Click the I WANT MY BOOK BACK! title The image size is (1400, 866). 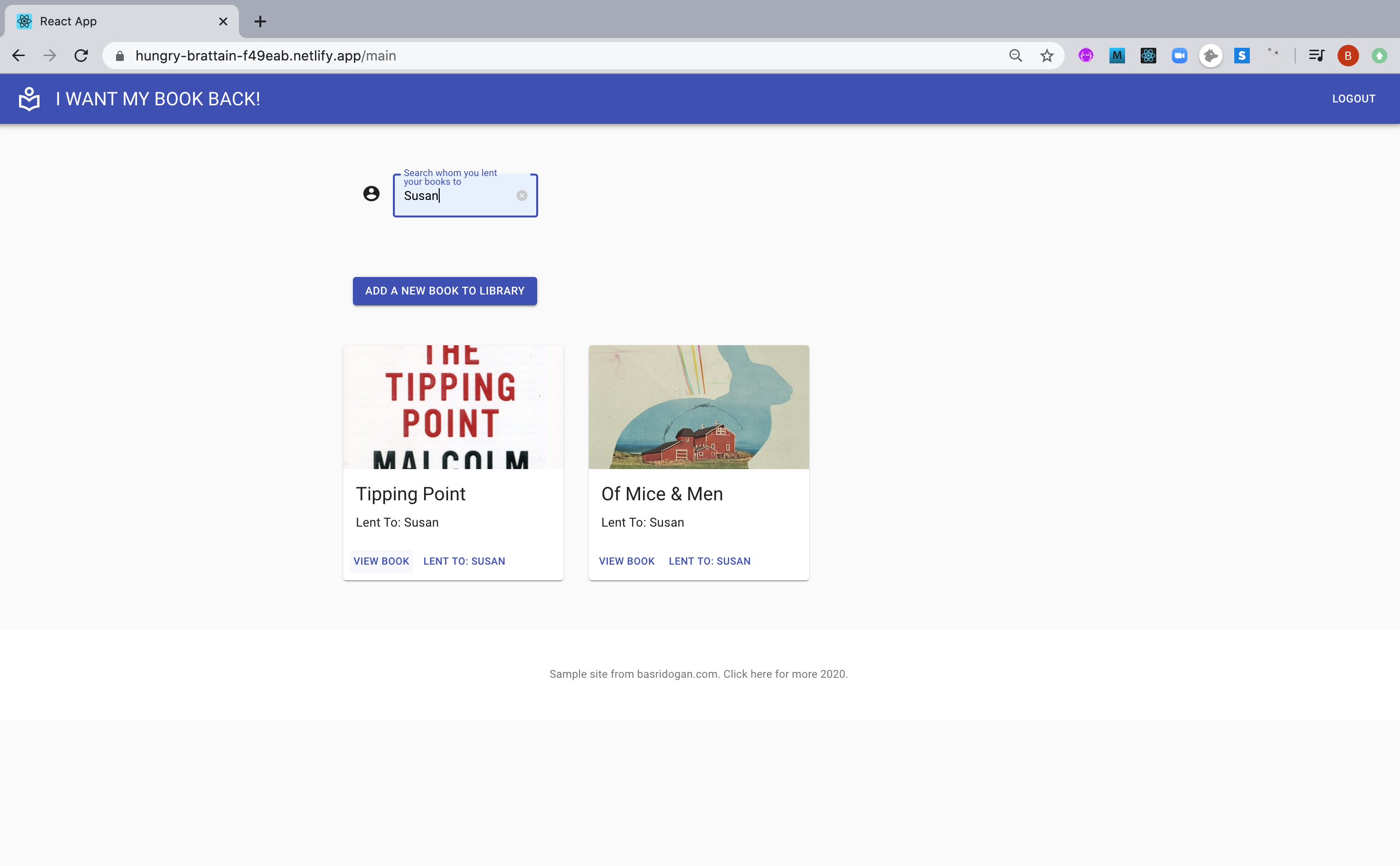(x=158, y=98)
